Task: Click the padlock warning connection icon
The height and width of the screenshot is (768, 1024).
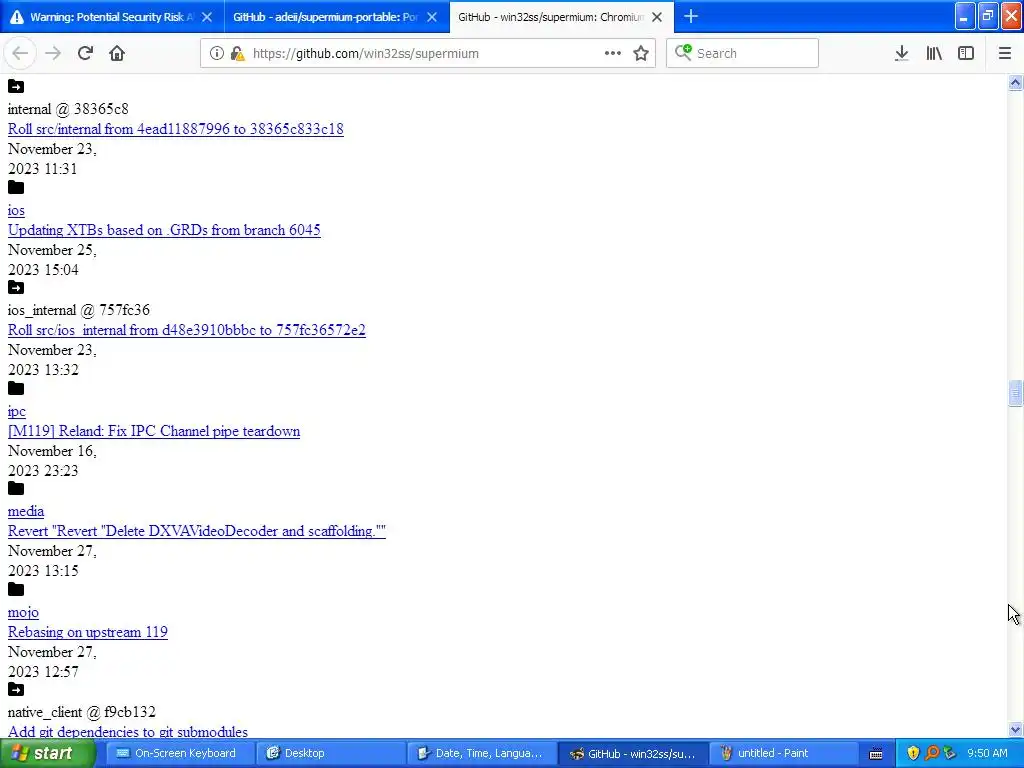Action: [x=238, y=54]
